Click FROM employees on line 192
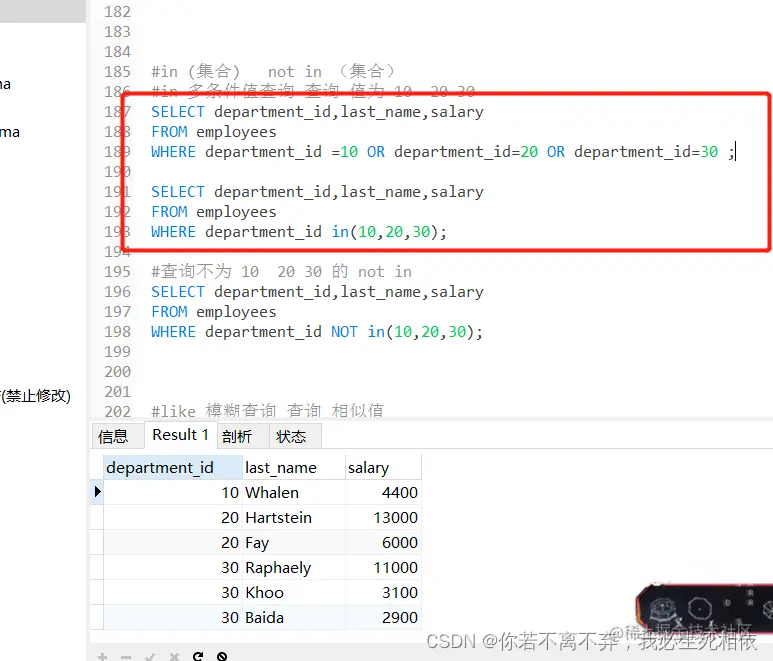This screenshot has height=661, width=773. pyautogui.click(x=213, y=212)
